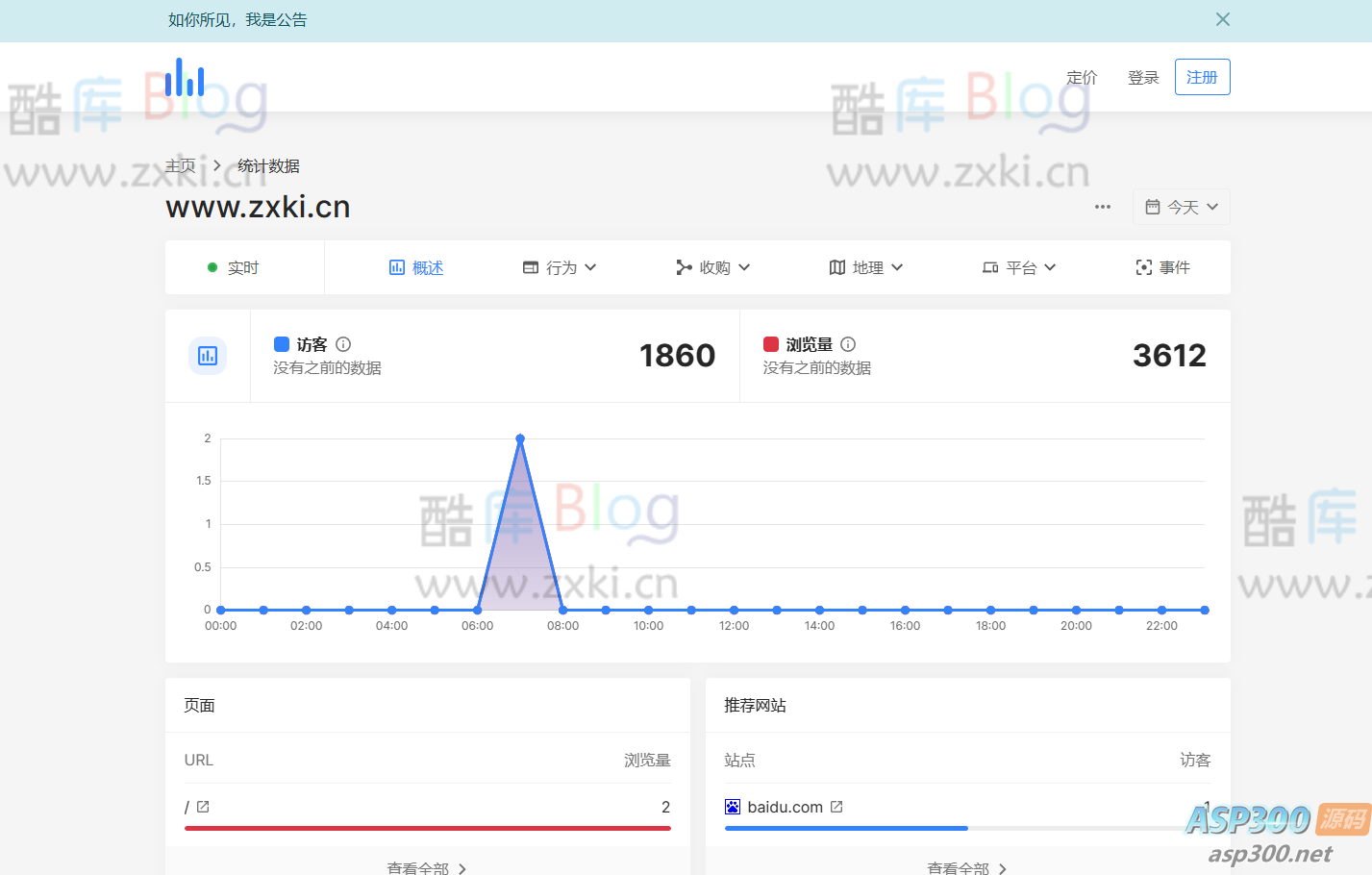Click the baidu.com favicon

732,806
